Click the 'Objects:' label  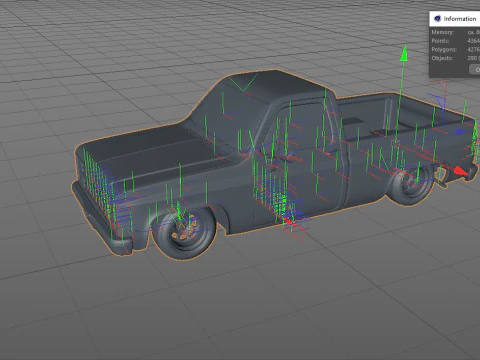pyautogui.click(x=442, y=58)
